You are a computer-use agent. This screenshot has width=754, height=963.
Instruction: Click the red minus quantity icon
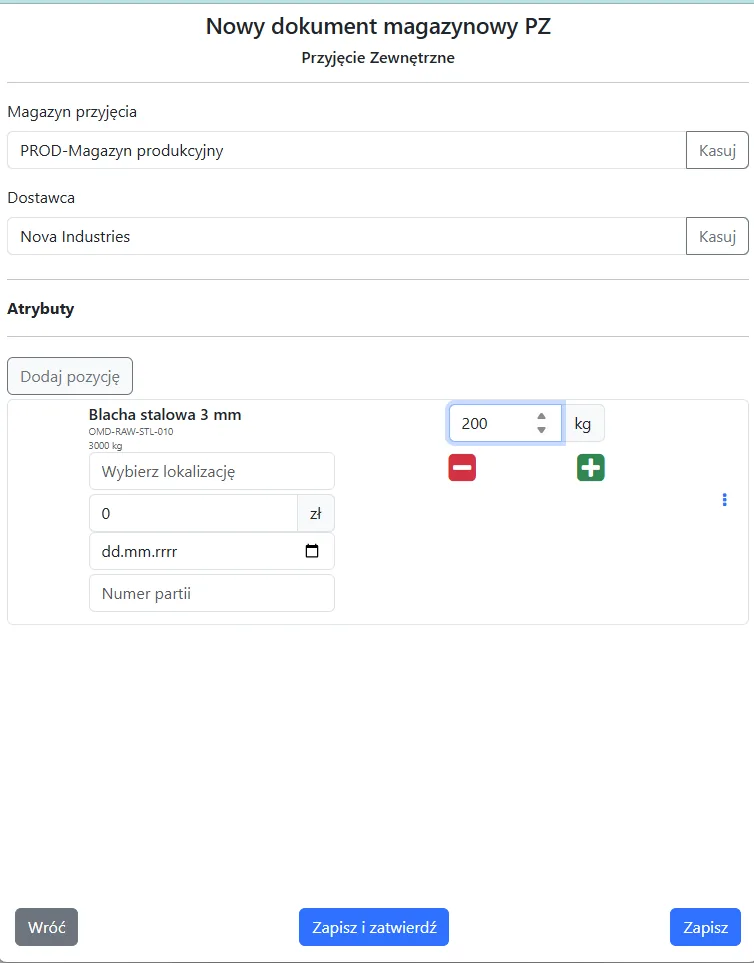pos(462,467)
